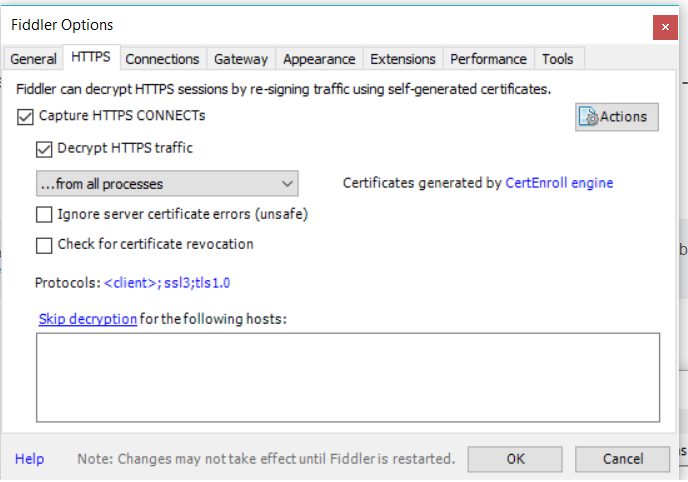
Task: Click the CertEnroll engine link
Action: 559,183
